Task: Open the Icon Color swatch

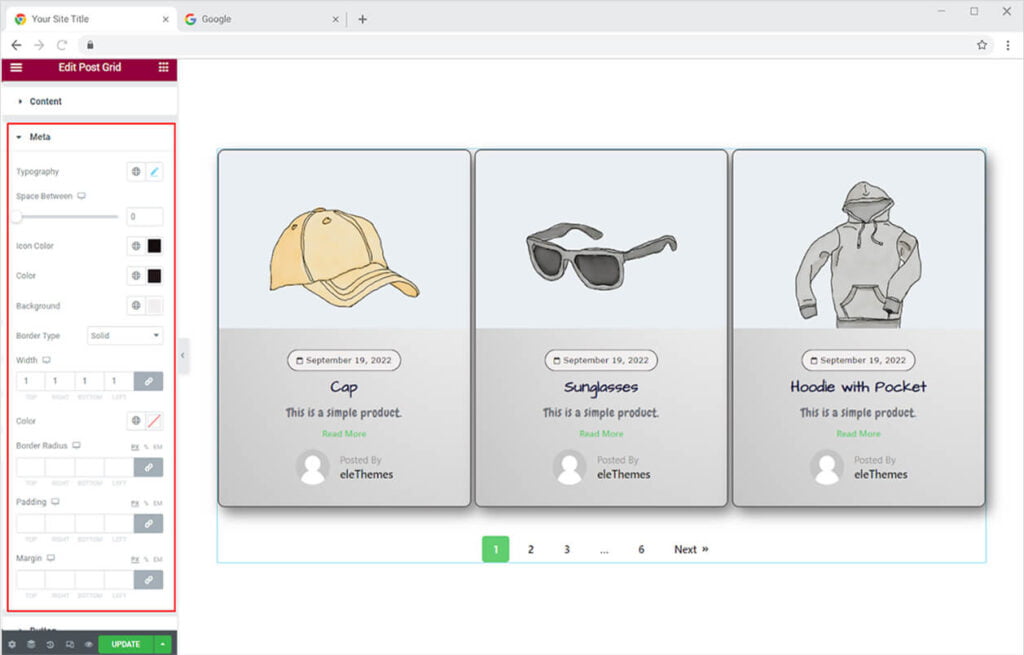Action: (x=155, y=246)
